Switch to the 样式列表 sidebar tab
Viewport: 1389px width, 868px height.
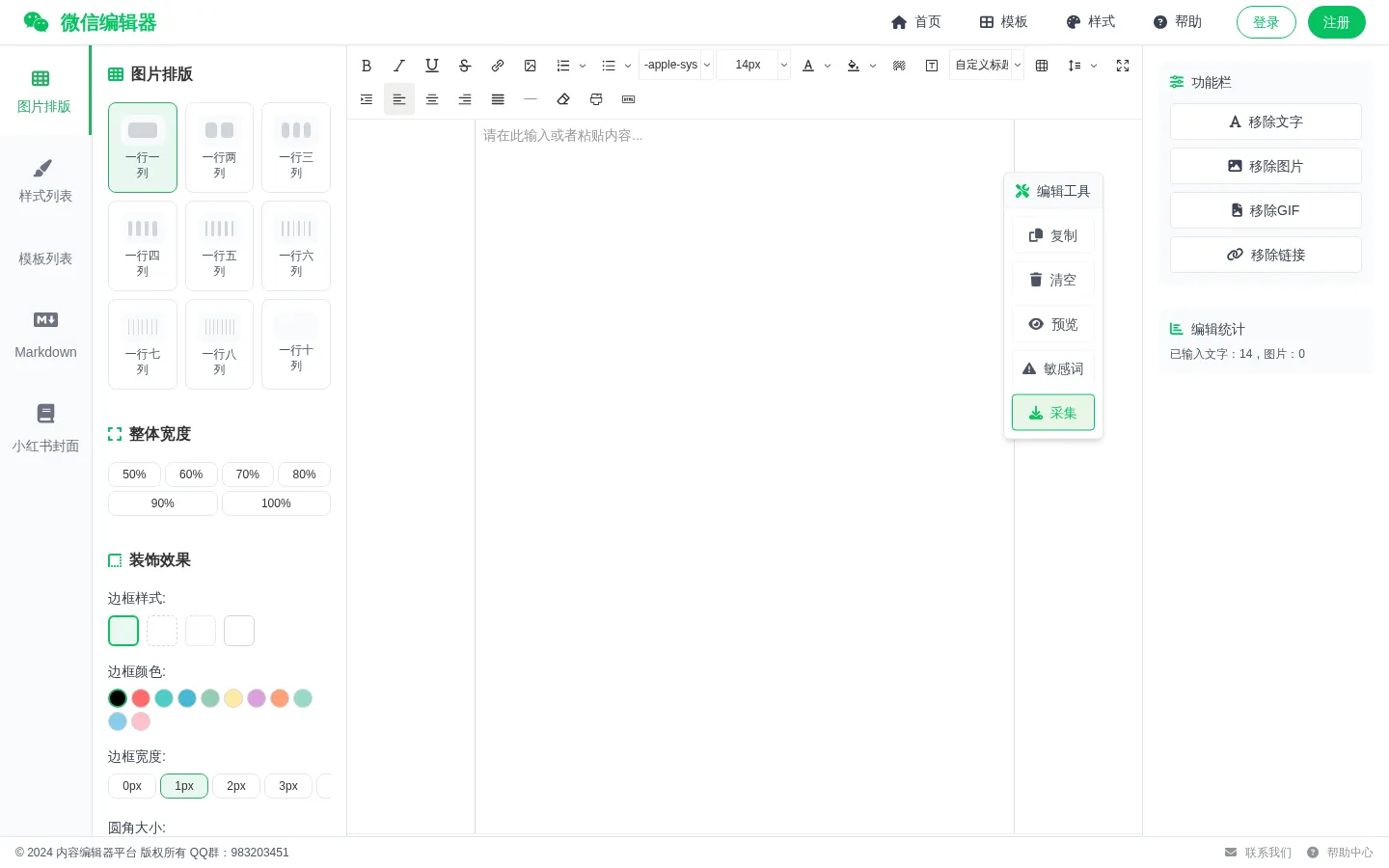[x=45, y=181]
